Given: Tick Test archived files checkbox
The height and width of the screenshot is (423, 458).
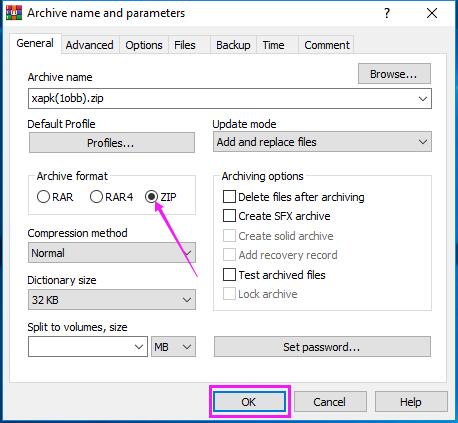Looking at the screenshot, I should tap(229, 275).
